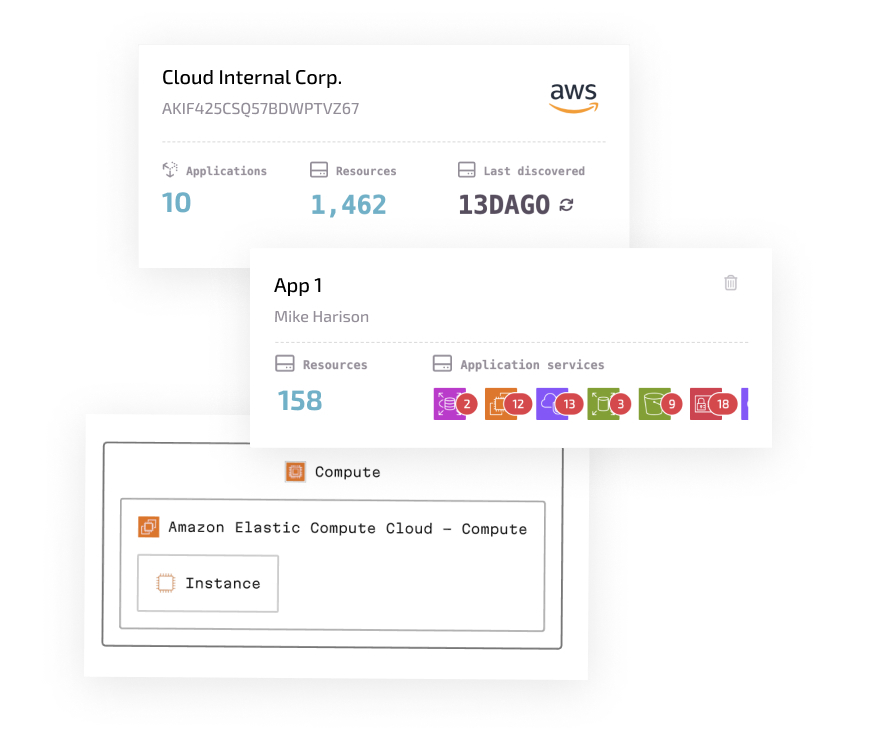Click the badge showing 18 on red service

point(724,404)
